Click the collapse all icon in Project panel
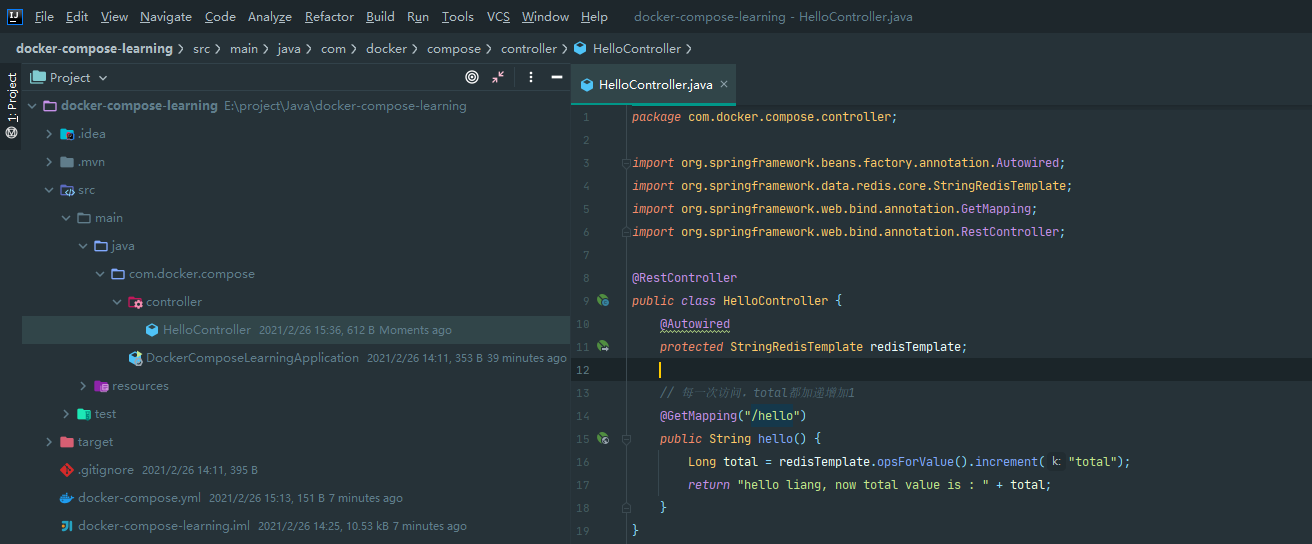 pyautogui.click(x=499, y=77)
